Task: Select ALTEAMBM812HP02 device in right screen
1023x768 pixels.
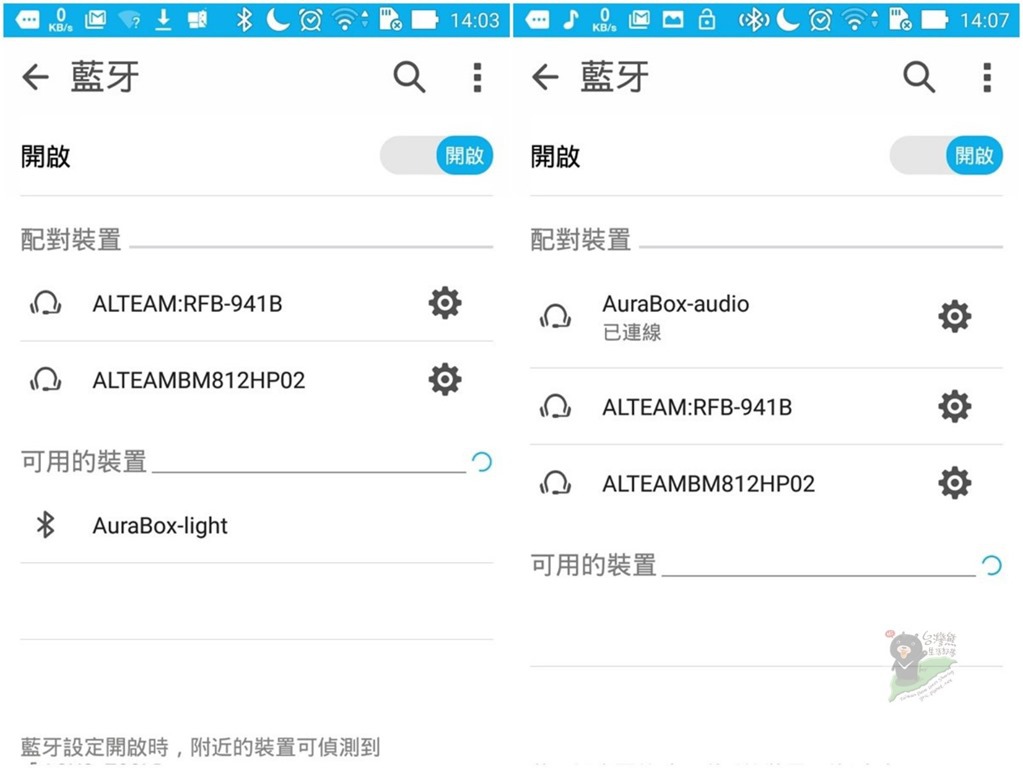Action: pos(766,484)
